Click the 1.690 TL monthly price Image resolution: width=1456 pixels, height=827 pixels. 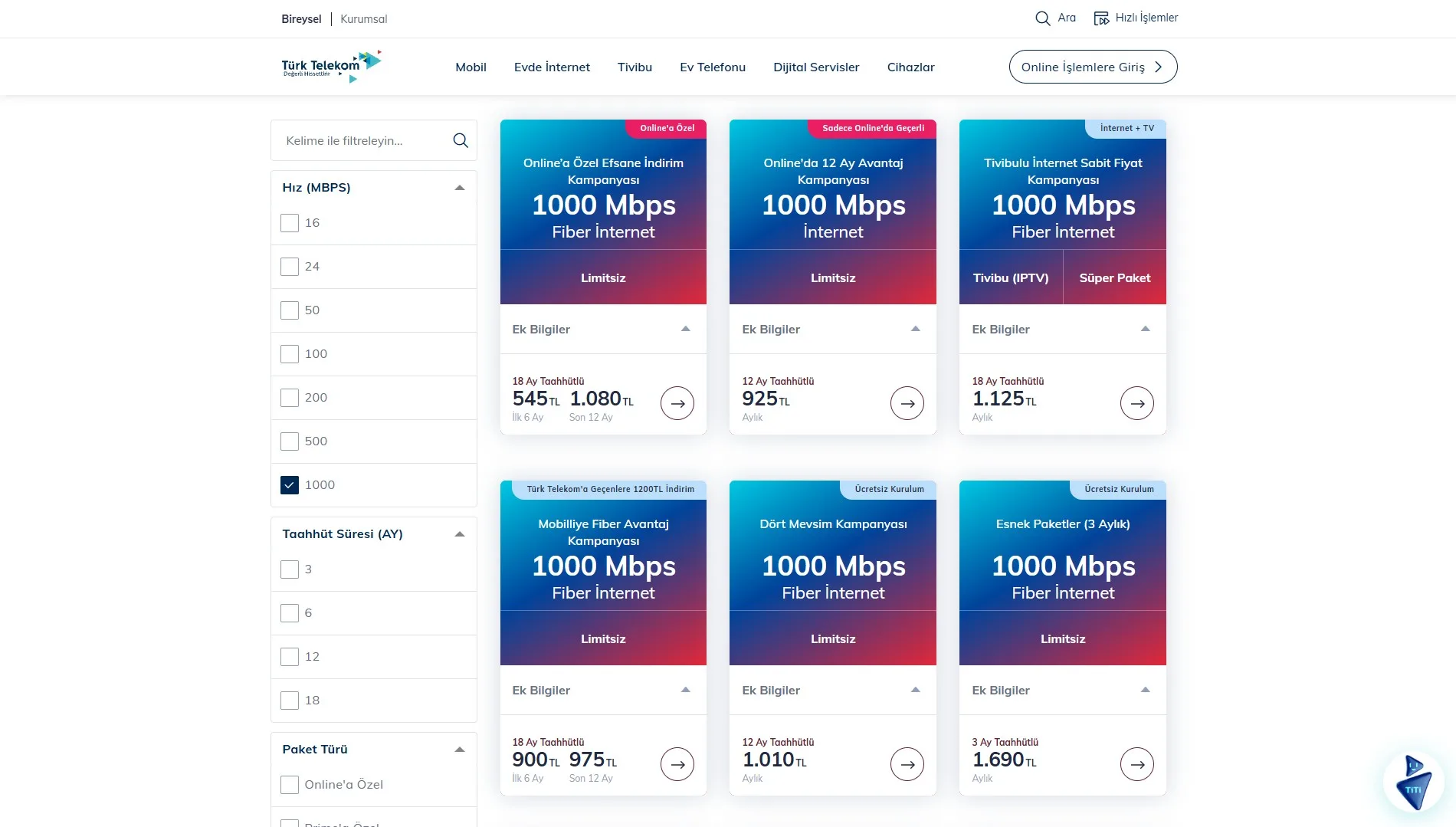click(x=1004, y=760)
